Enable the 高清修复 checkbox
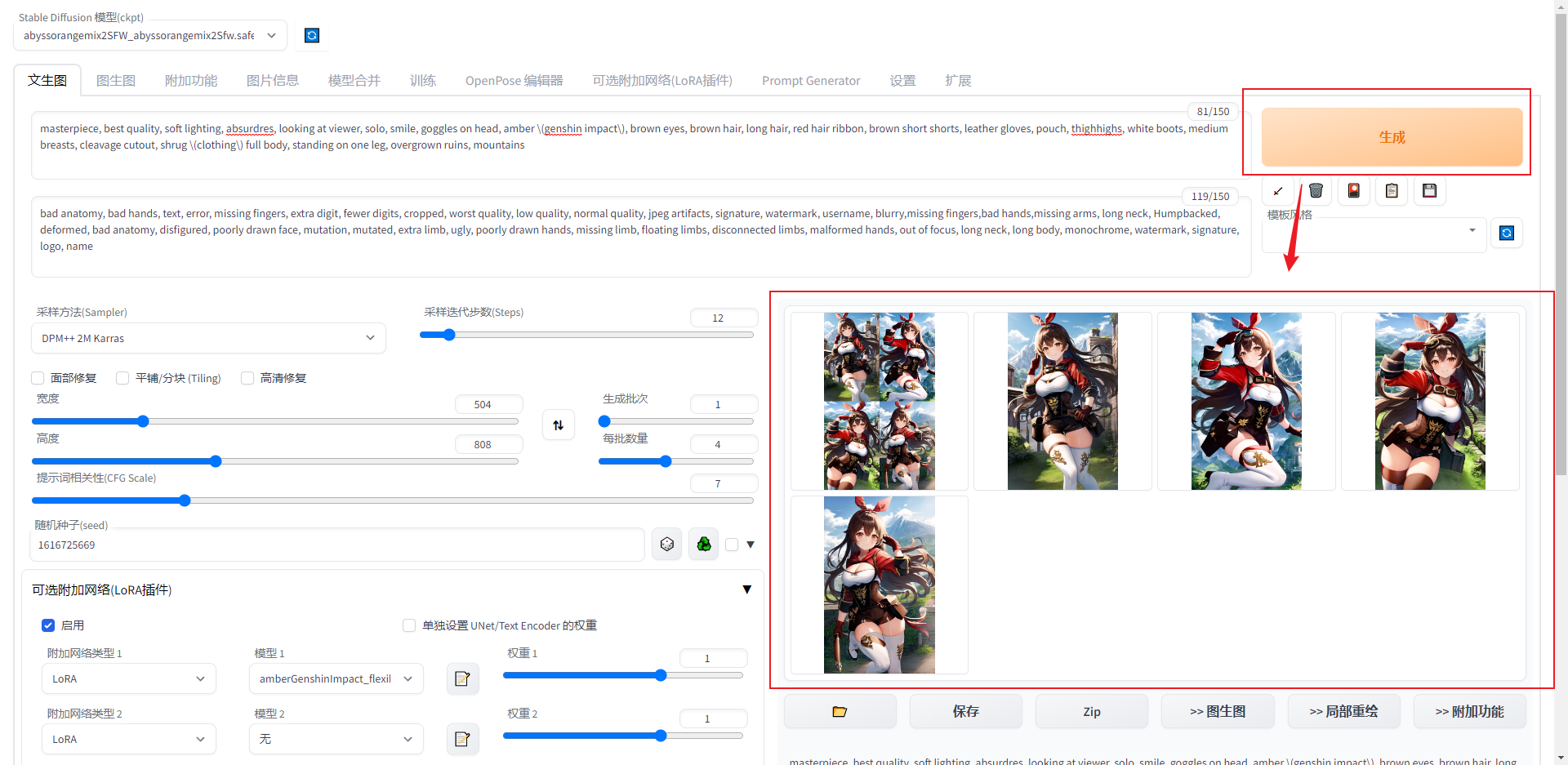 coord(247,378)
